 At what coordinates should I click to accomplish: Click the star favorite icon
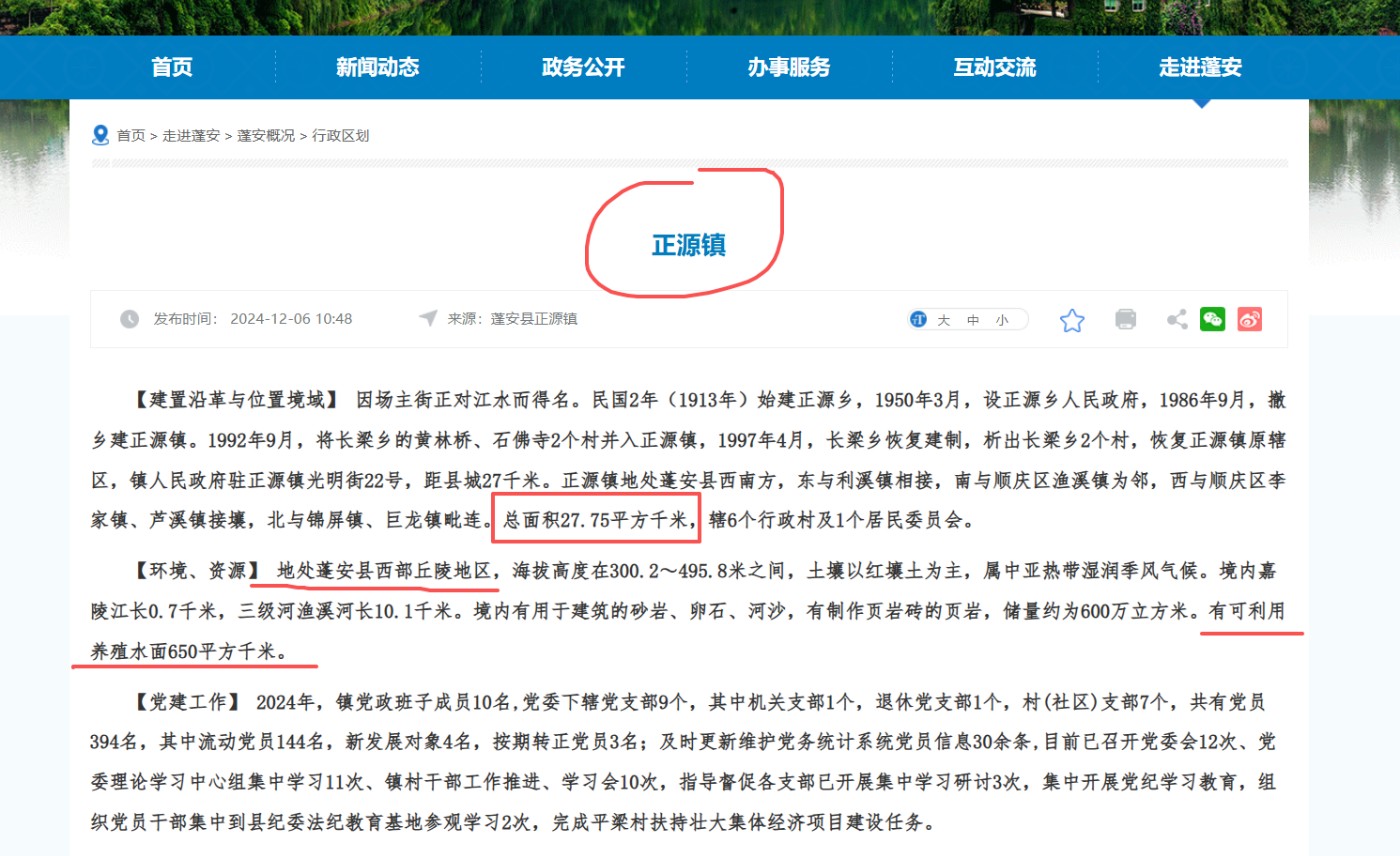tap(1072, 320)
